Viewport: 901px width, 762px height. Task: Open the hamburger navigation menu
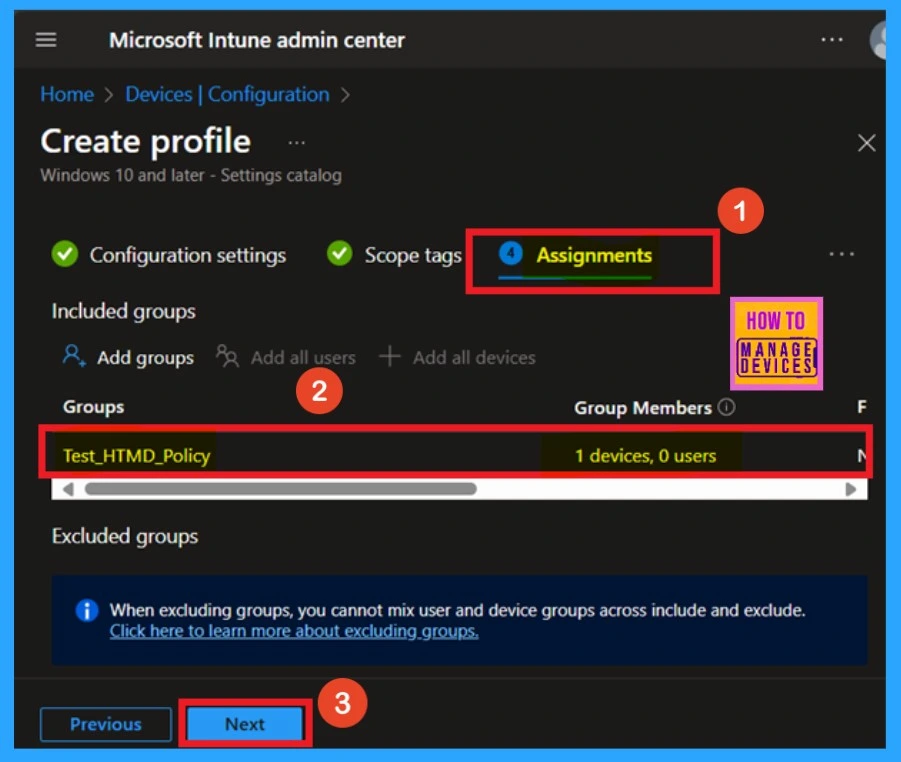click(x=46, y=40)
